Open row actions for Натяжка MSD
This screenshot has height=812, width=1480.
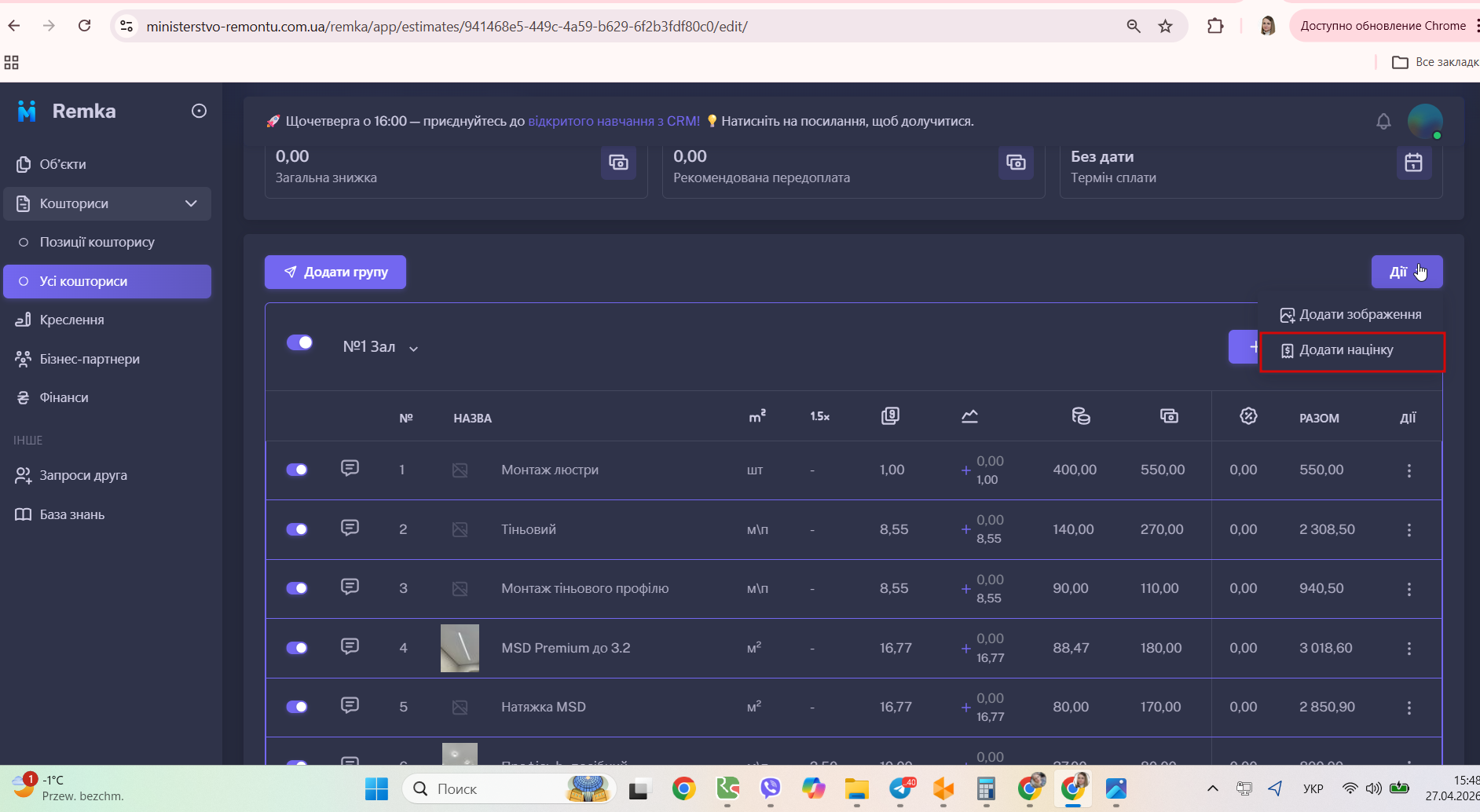click(1409, 708)
